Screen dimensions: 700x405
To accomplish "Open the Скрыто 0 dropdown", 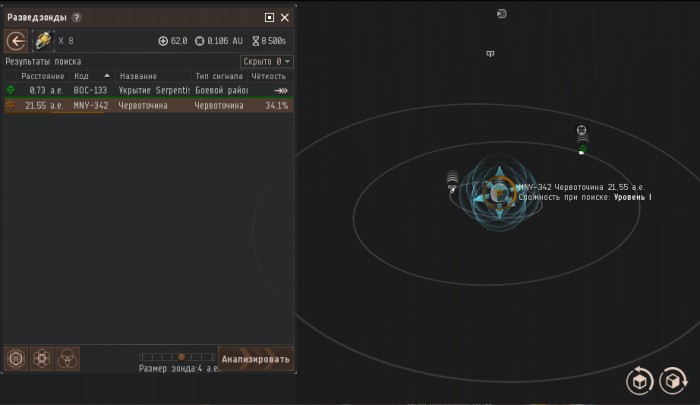I will [x=267, y=61].
